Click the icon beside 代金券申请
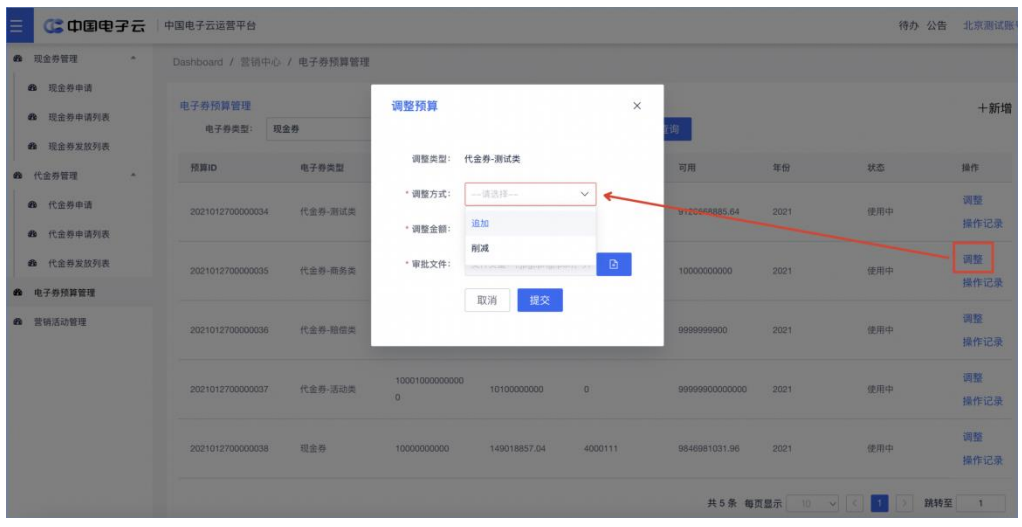Screen dimensions: 1022x527 tap(33, 205)
